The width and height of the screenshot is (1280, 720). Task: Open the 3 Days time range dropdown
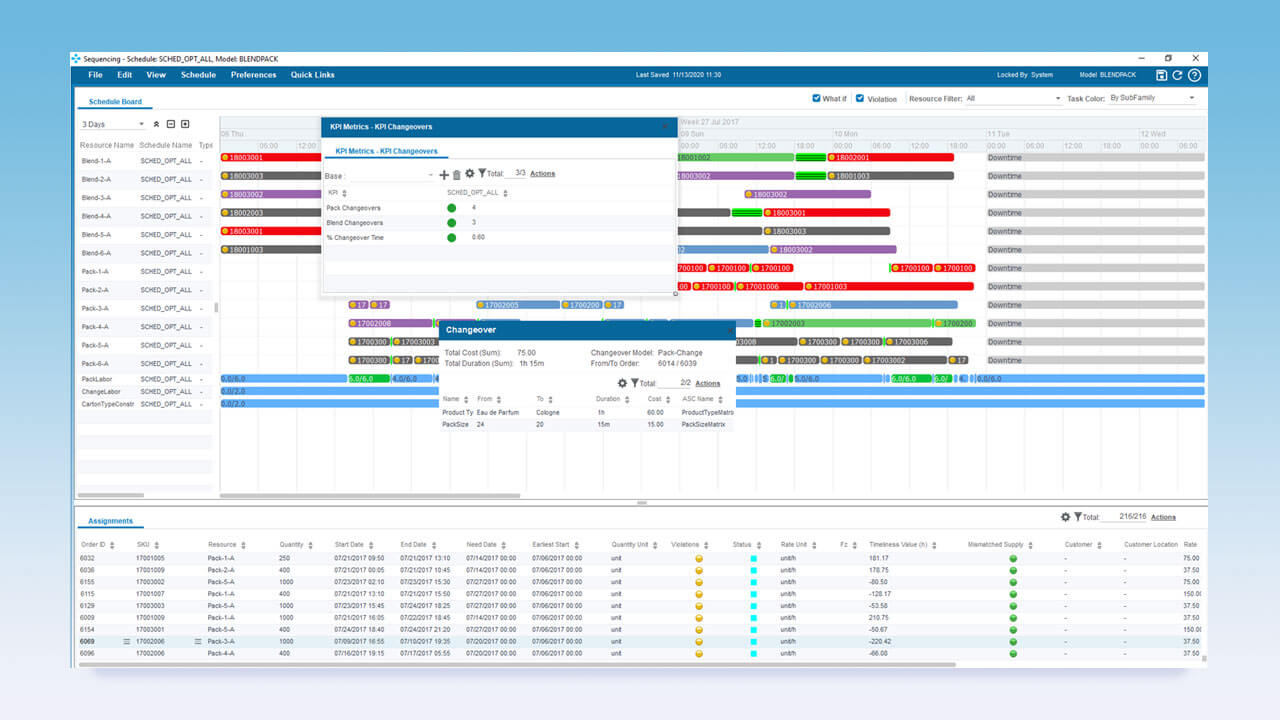pos(113,124)
